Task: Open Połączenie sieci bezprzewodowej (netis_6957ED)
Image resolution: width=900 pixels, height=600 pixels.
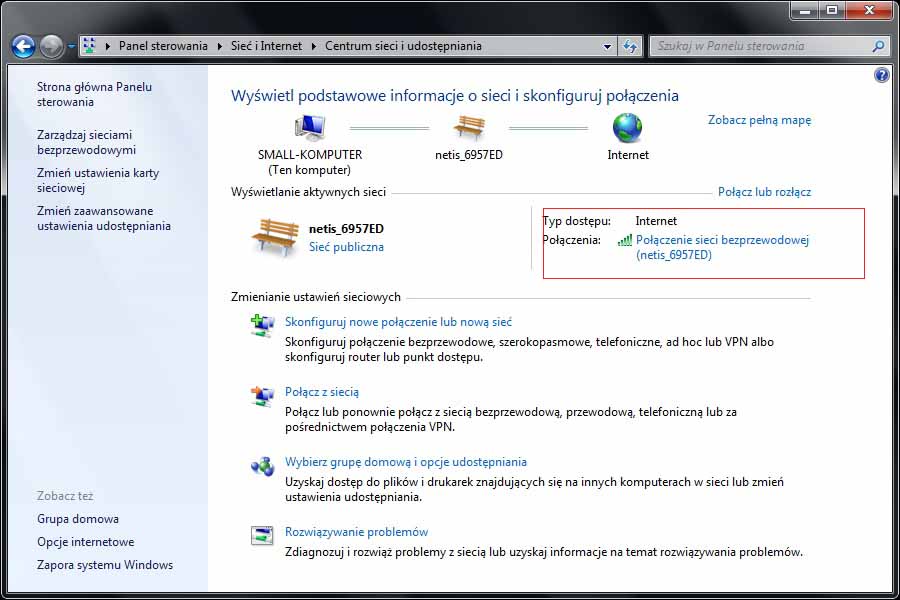Action: pyautogui.click(x=722, y=247)
